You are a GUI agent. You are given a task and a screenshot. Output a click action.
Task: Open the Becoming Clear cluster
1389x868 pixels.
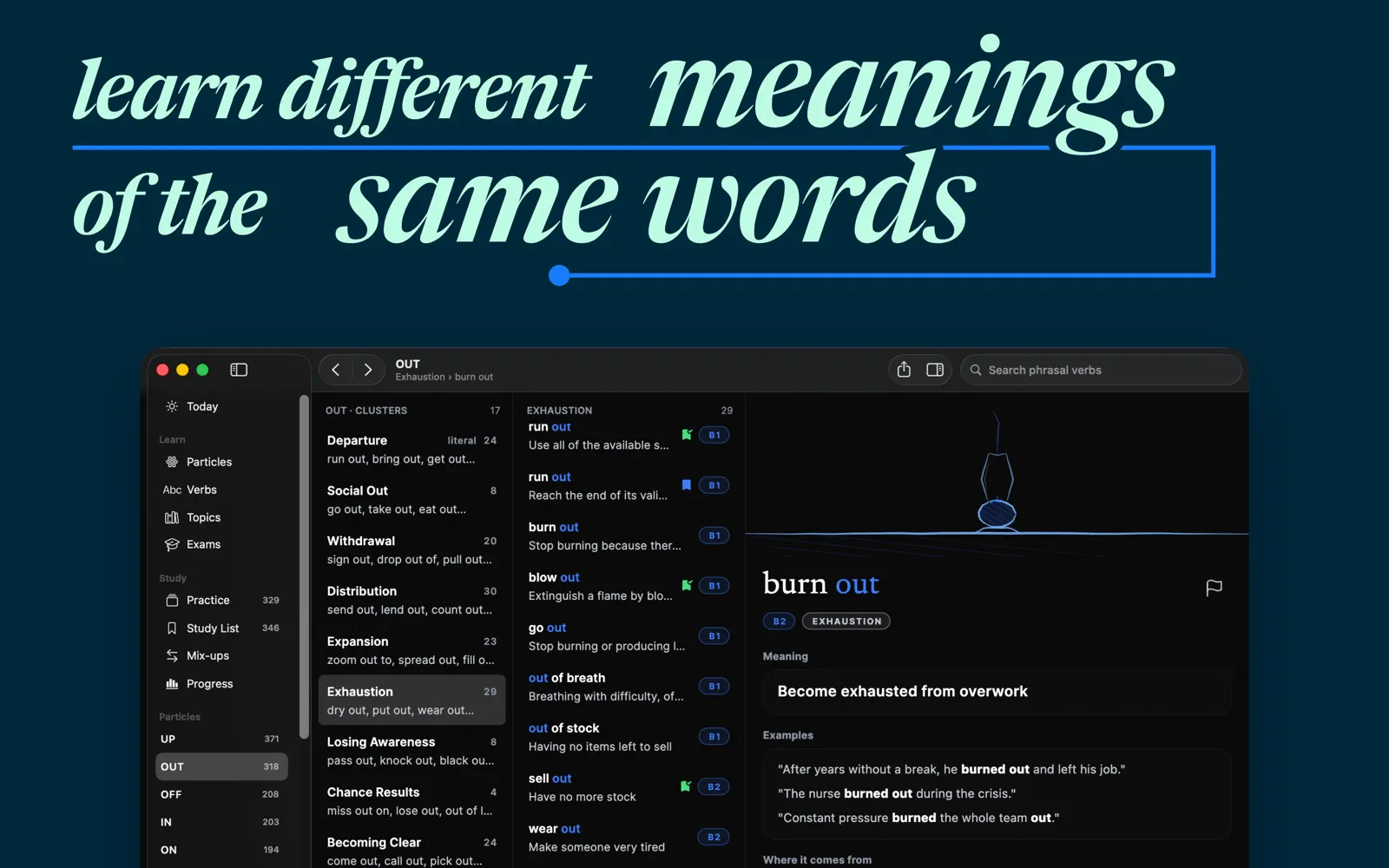click(x=411, y=852)
